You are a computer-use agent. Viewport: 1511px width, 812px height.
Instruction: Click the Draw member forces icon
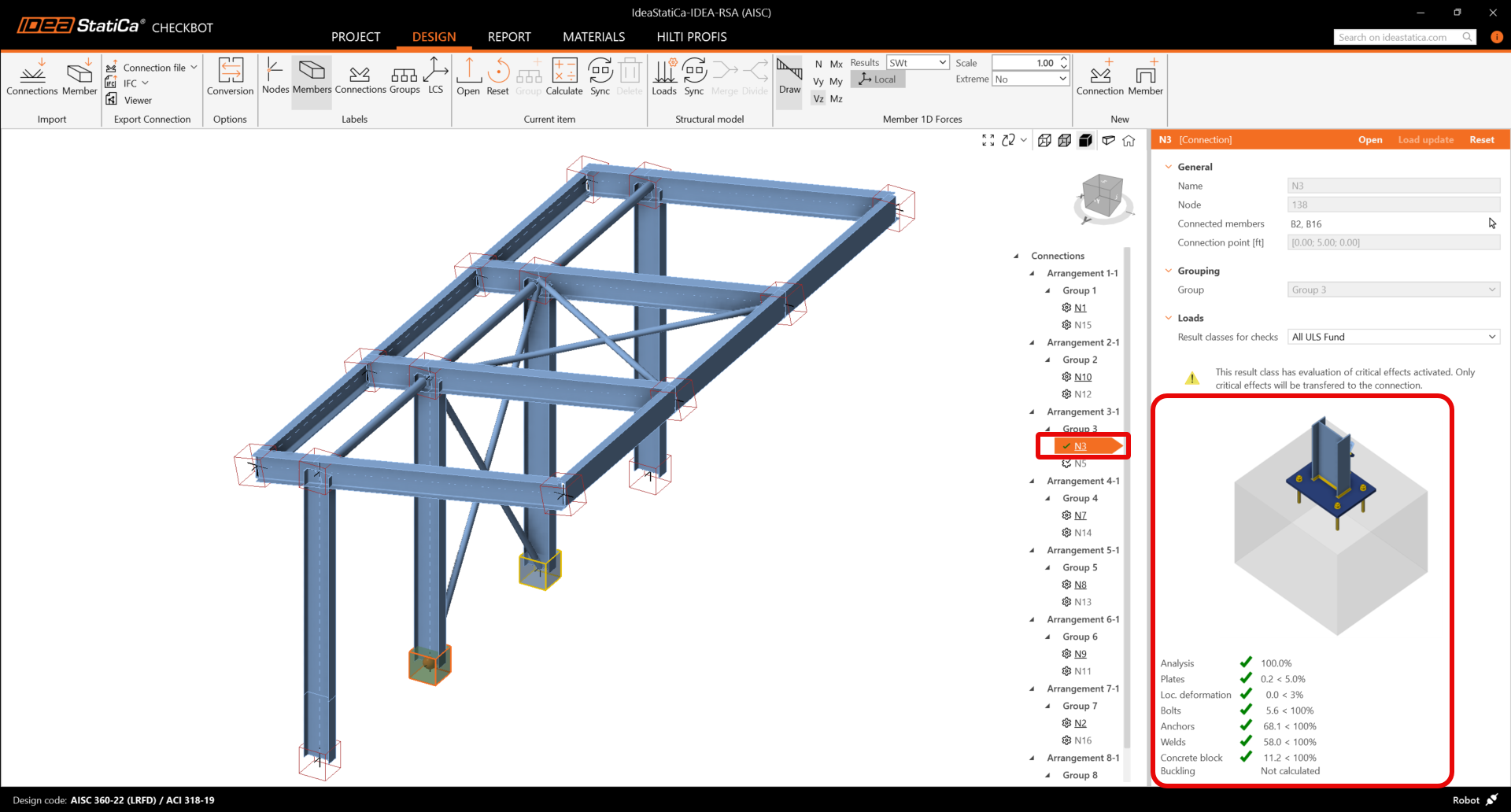pyautogui.click(x=789, y=76)
